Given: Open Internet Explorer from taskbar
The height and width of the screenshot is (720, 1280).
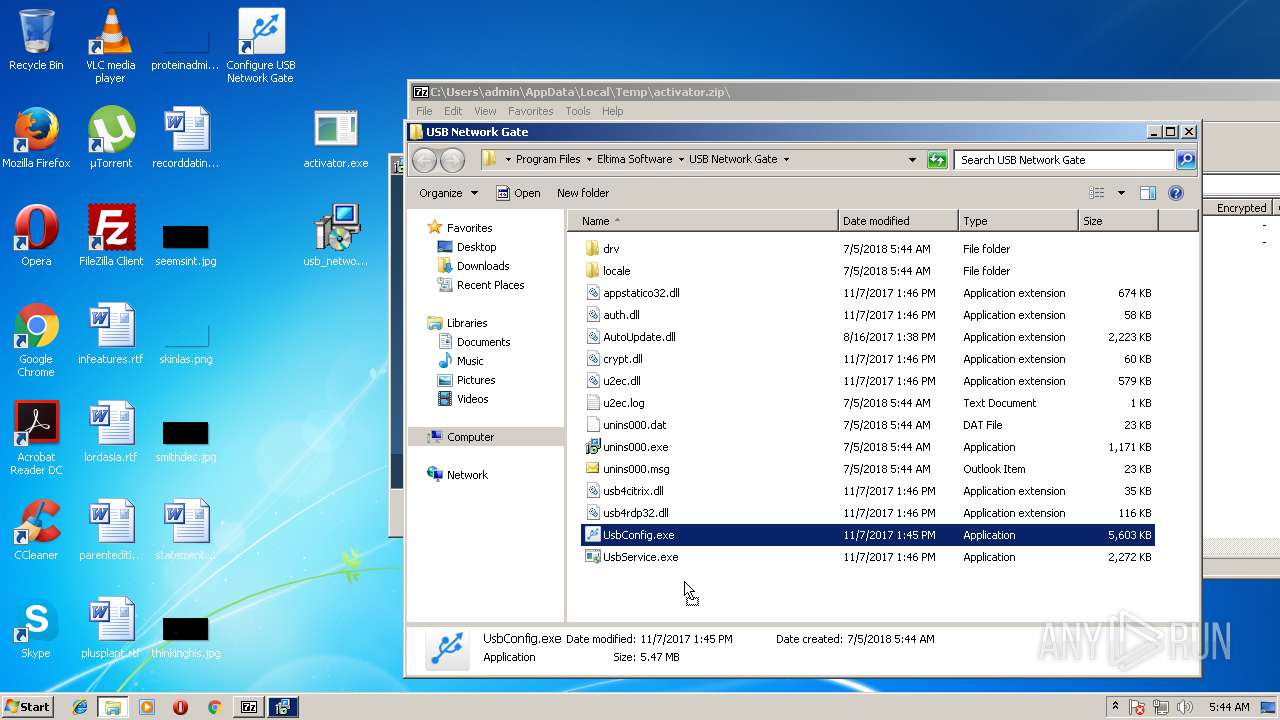Looking at the screenshot, I should (x=80, y=707).
